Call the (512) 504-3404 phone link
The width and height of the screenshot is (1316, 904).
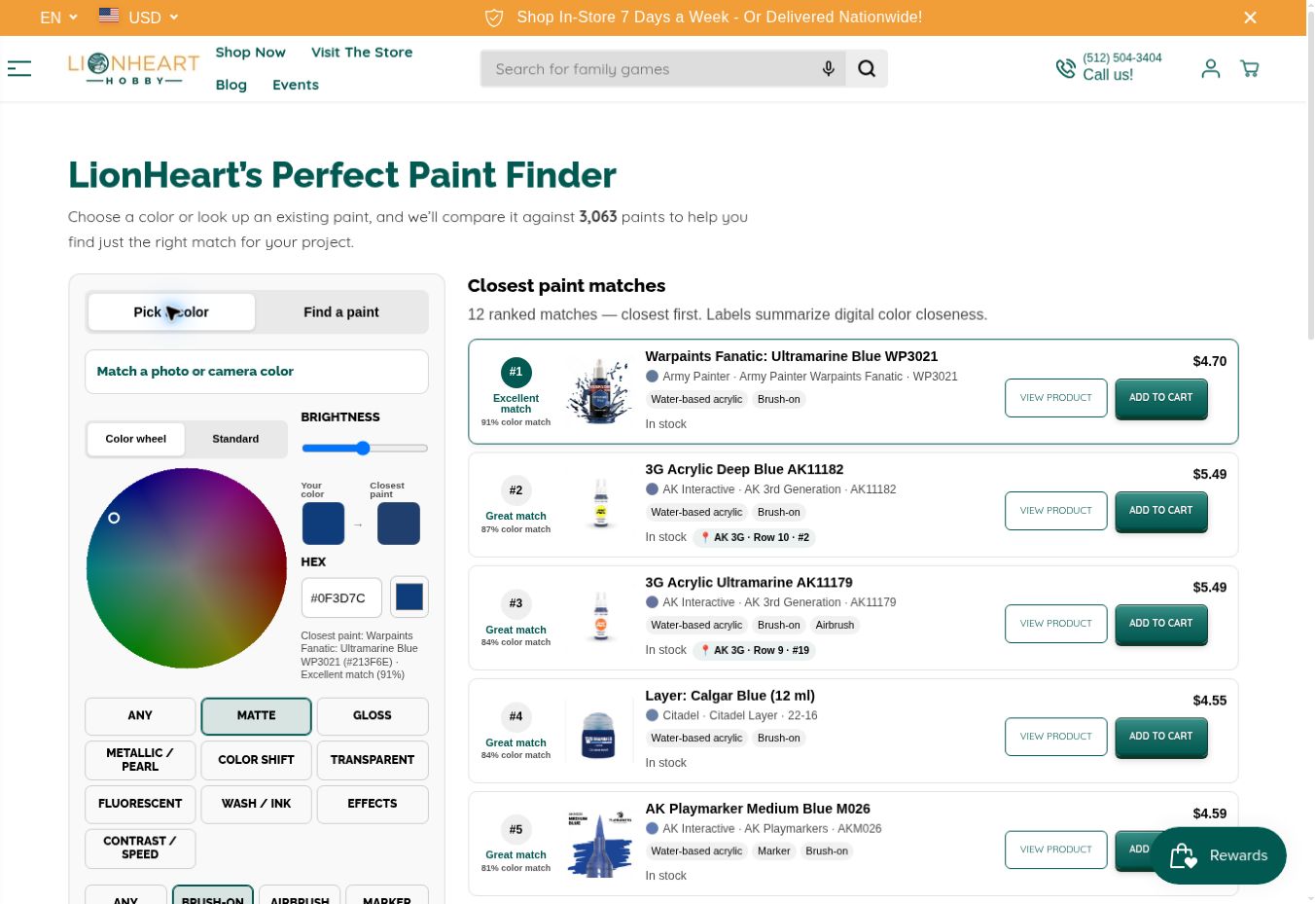point(1121,58)
